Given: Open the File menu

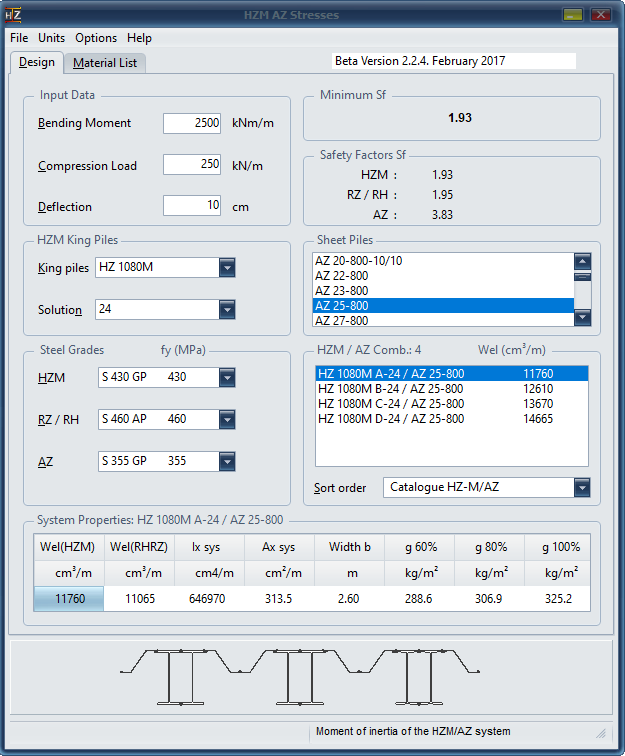Looking at the screenshot, I should (x=19, y=38).
